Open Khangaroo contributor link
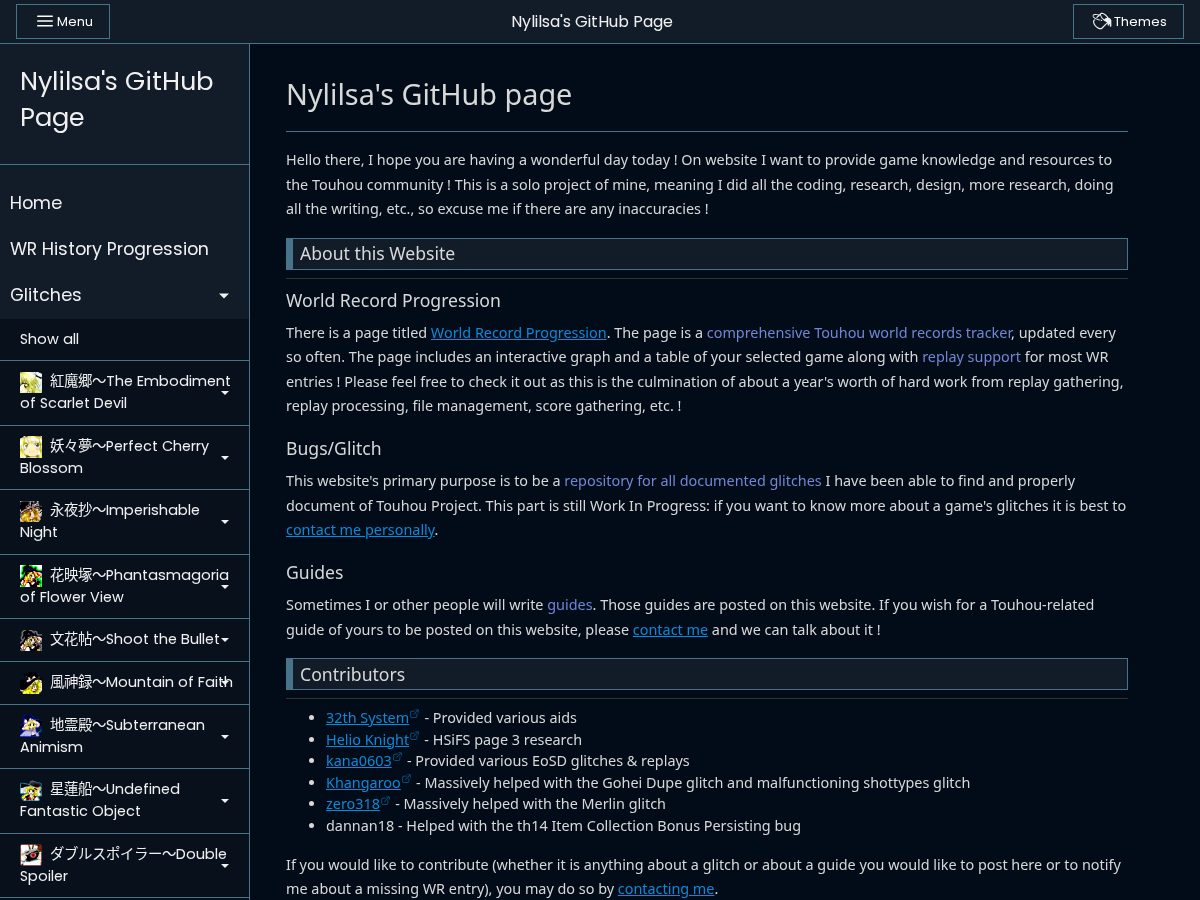Viewport: 1200px width, 900px height. click(x=363, y=783)
